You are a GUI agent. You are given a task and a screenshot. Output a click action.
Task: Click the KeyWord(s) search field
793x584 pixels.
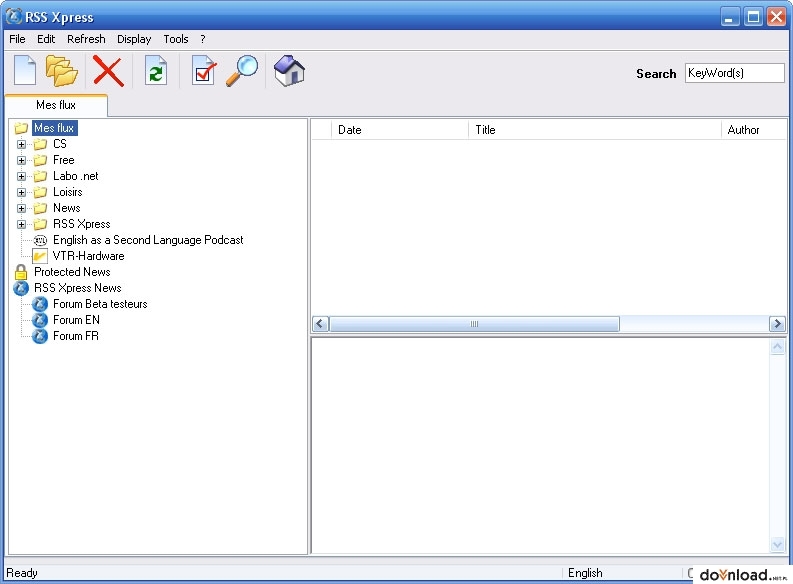point(735,73)
